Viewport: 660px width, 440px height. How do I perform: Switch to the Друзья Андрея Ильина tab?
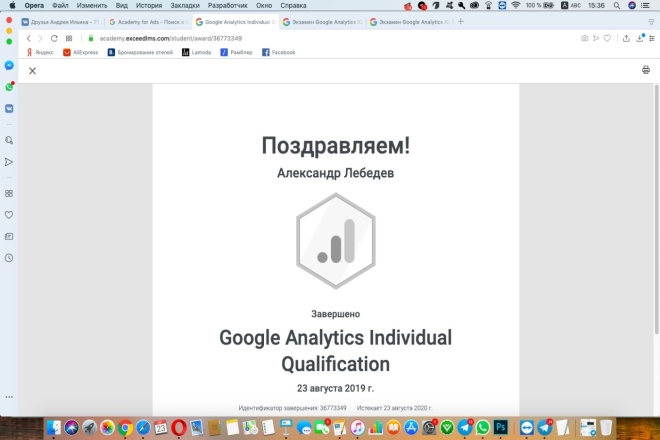(x=61, y=22)
